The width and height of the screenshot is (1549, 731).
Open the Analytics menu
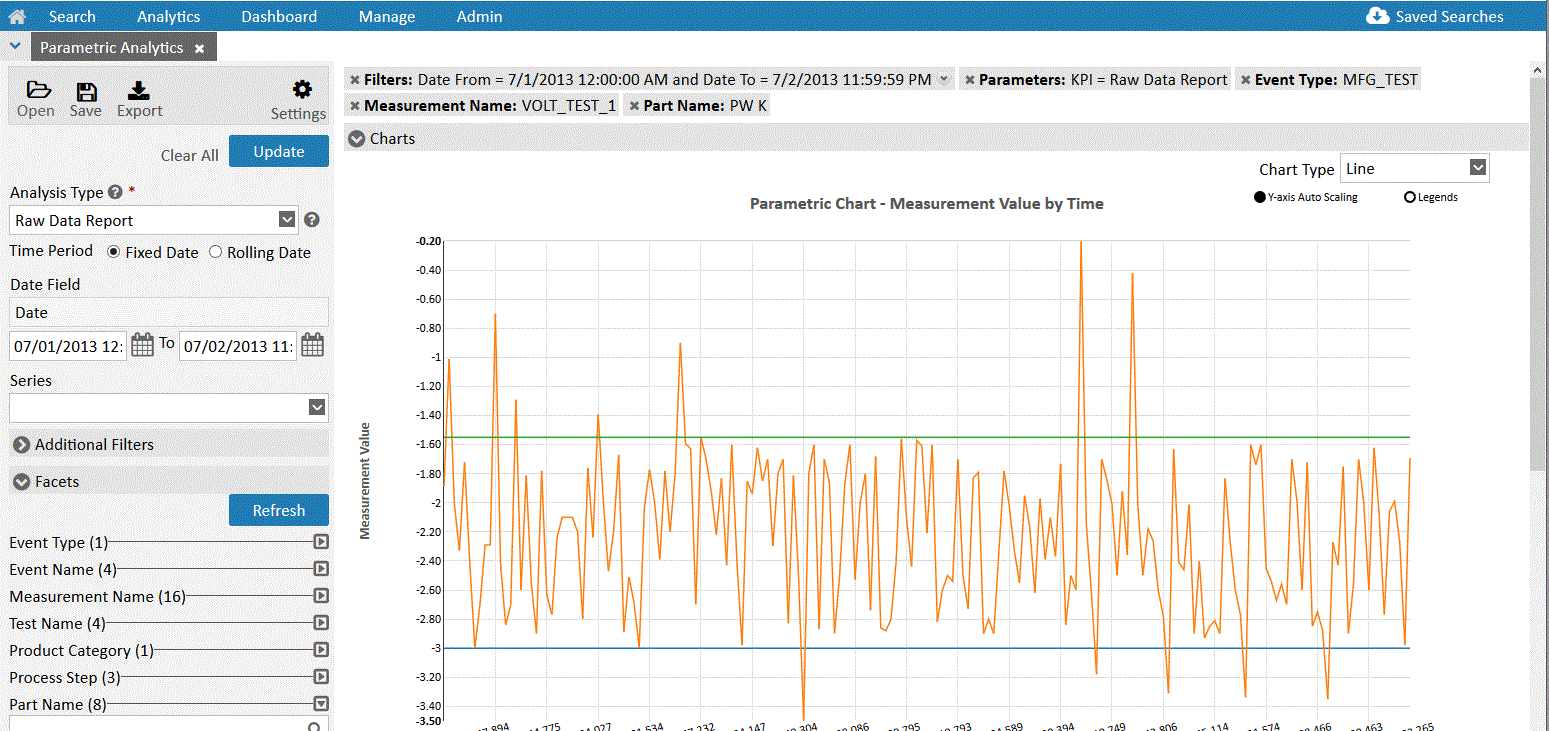point(168,16)
